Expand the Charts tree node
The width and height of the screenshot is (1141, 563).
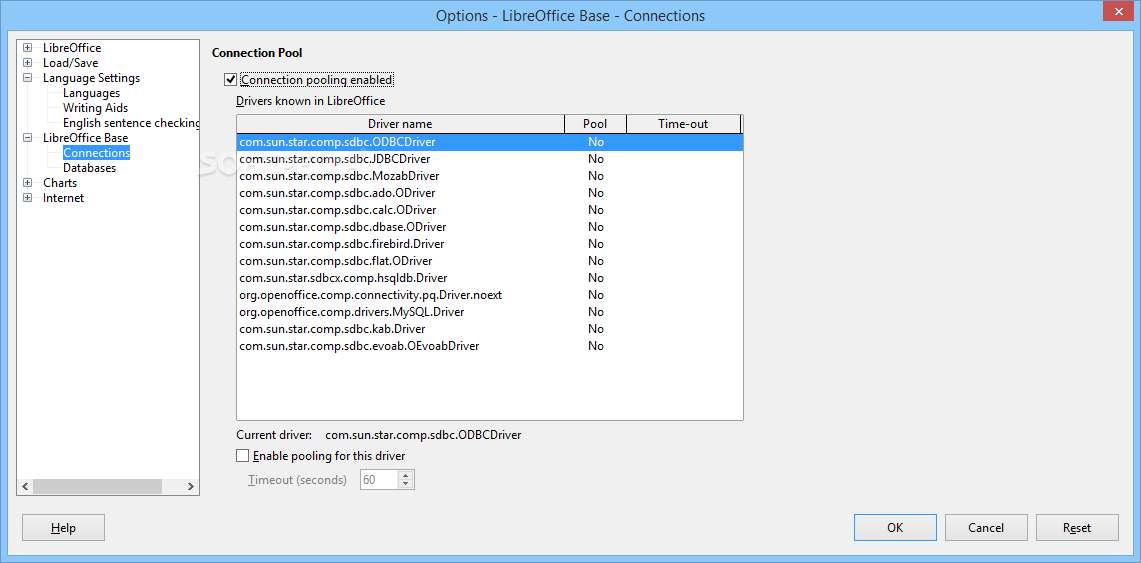pyautogui.click(x=28, y=183)
